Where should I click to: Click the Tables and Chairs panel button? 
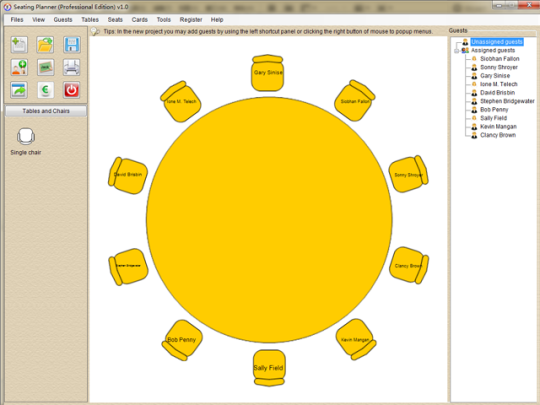tap(46, 111)
